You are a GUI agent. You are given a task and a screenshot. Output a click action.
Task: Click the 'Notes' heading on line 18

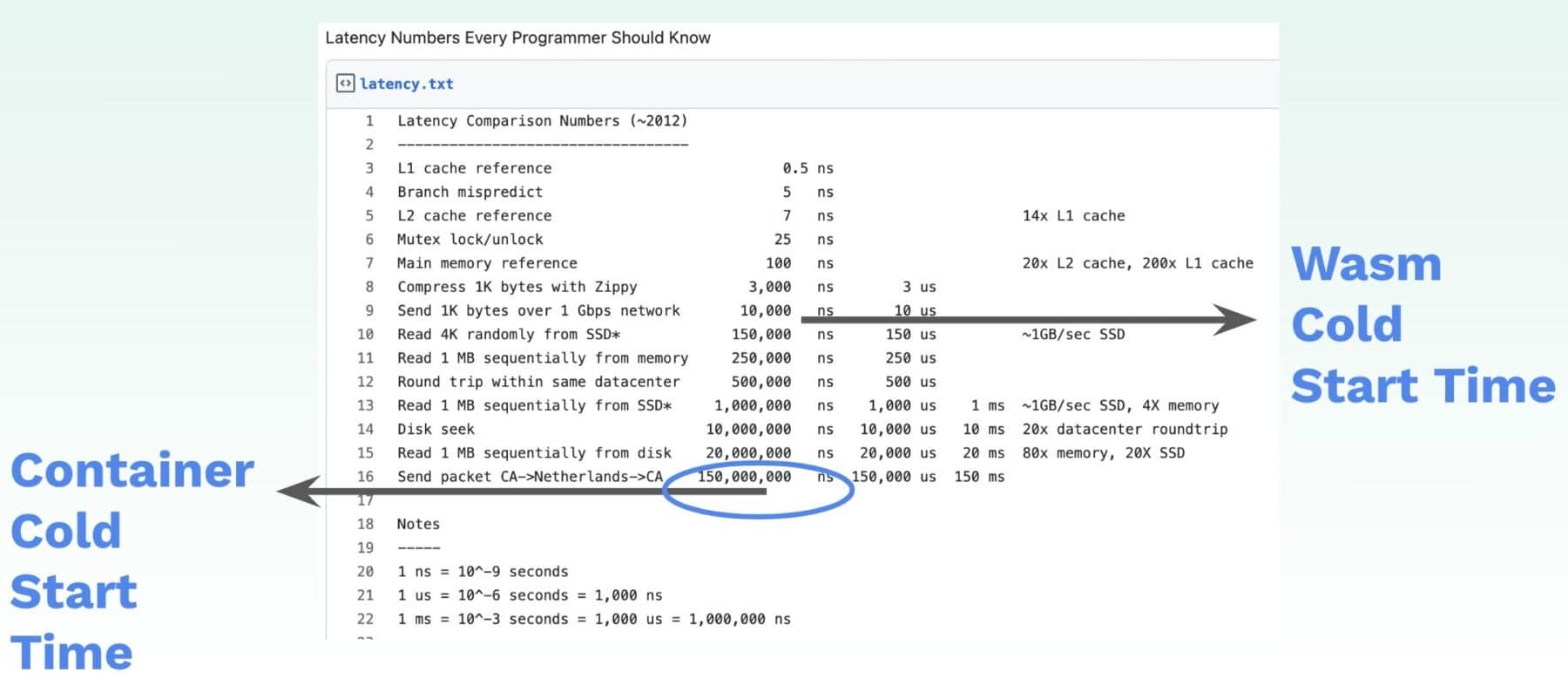coord(418,525)
